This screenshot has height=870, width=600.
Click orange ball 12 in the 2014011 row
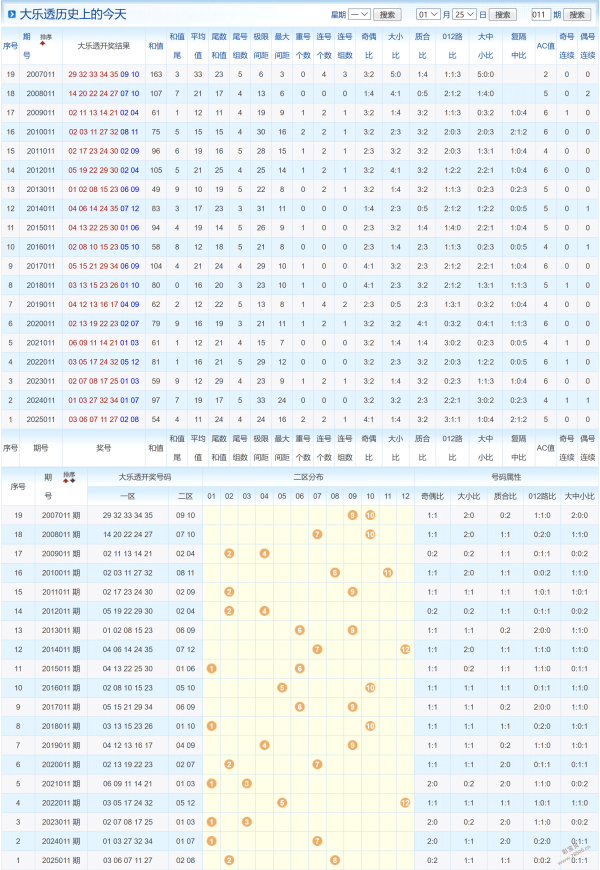[x=405, y=649]
